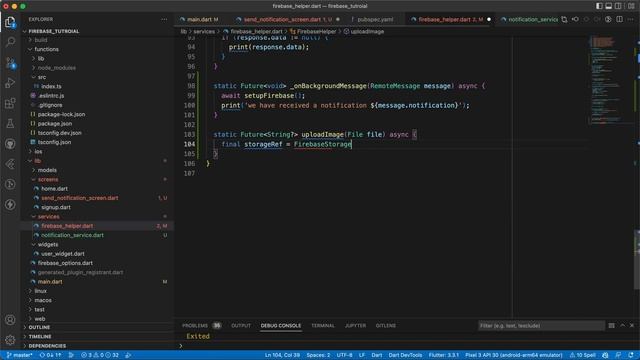This screenshot has height=360, width=640.
Task: Click the 10 Spell warning status item
Action: tap(582, 355)
